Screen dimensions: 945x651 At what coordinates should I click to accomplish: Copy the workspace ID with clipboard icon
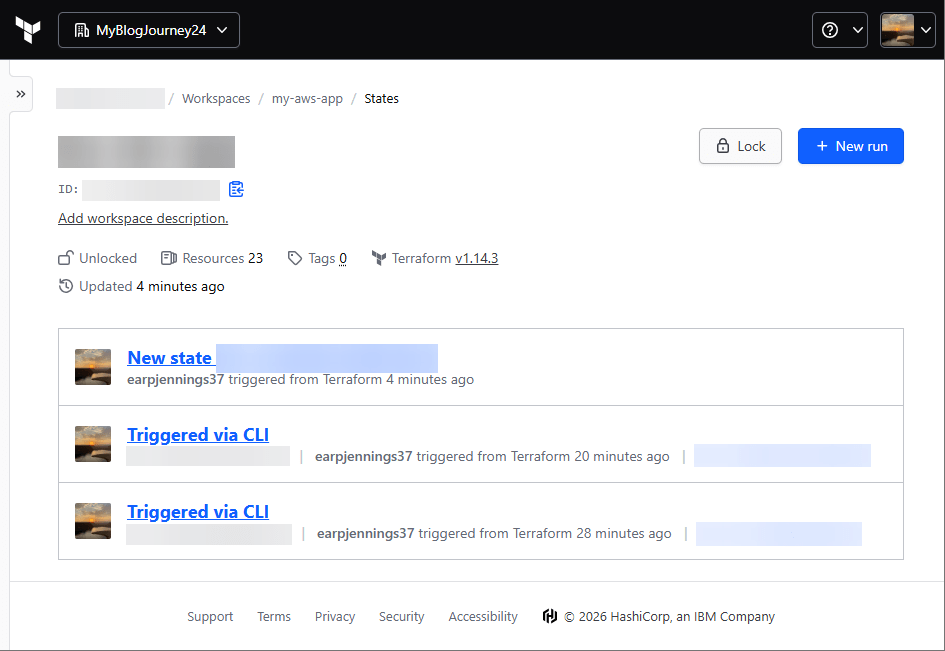coord(236,189)
